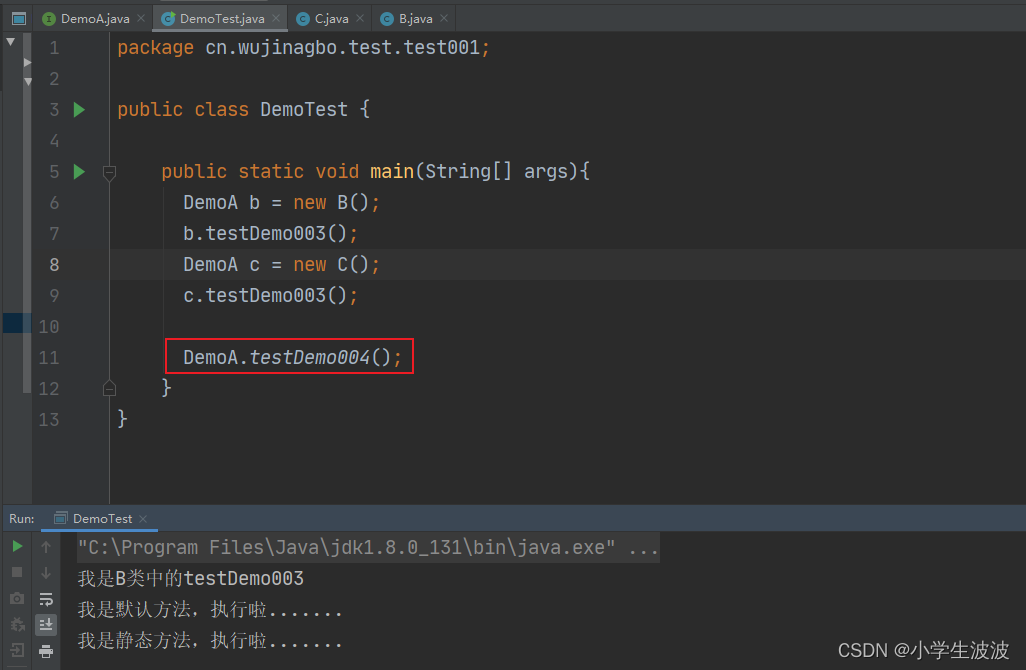Click console output '我是默认方法，执行啦'
This screenshot has width=1026, height=670.
click(209, 610)
